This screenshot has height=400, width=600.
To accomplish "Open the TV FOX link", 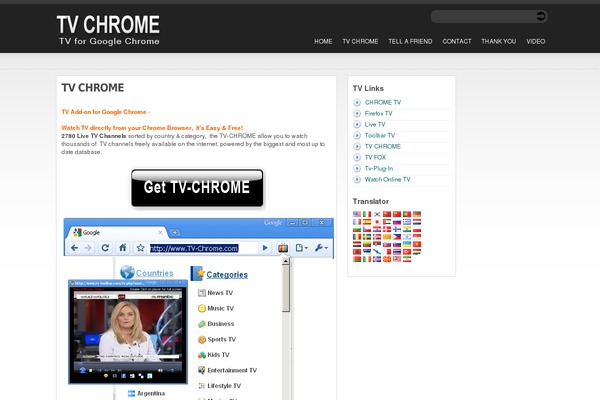I will click(375, 157).
